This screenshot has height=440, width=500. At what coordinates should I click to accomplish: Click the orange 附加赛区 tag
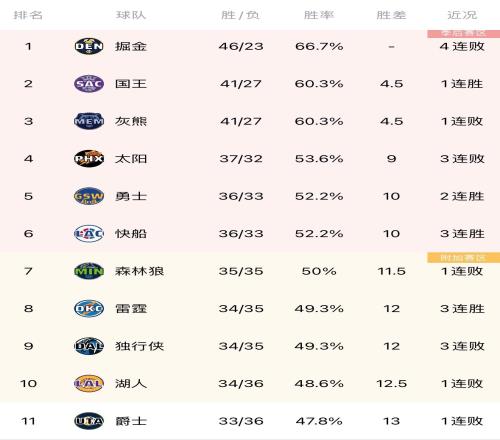[463, 258]
